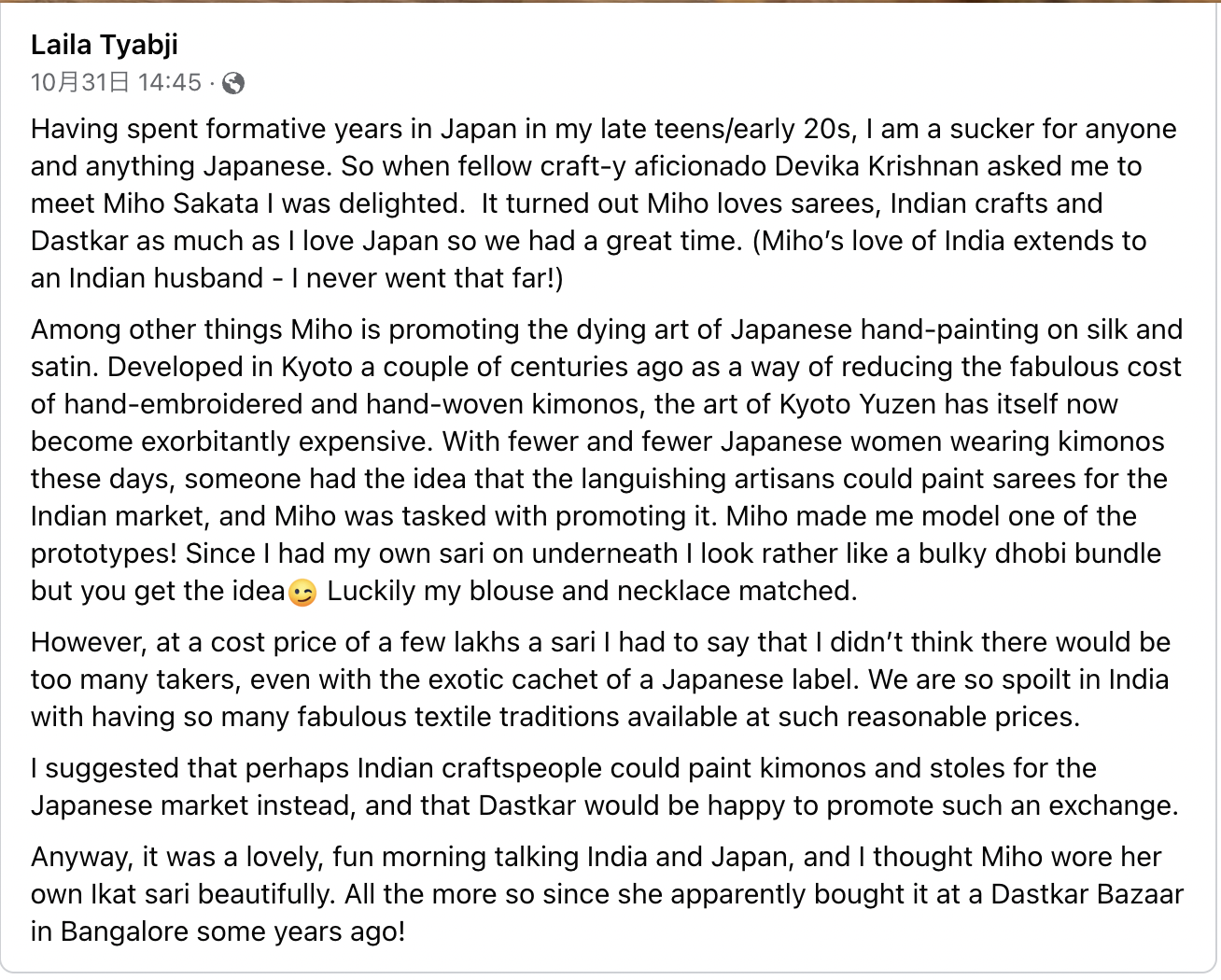This screenshot has height=980, width=1221.
Task: Click the paragraph starting 'Anyway, it was a lovely'
Action: [x=597, y=894]
